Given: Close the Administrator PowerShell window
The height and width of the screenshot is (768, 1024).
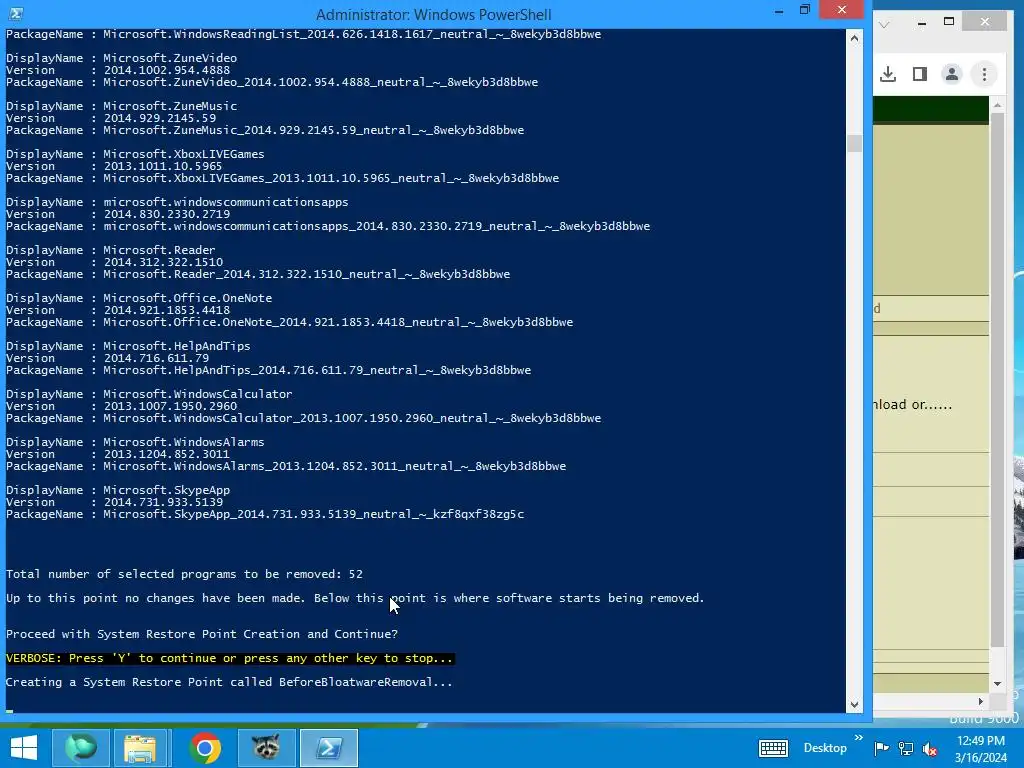Looking at the screenshot, I should pyautogui.click(x=842, y=10).
